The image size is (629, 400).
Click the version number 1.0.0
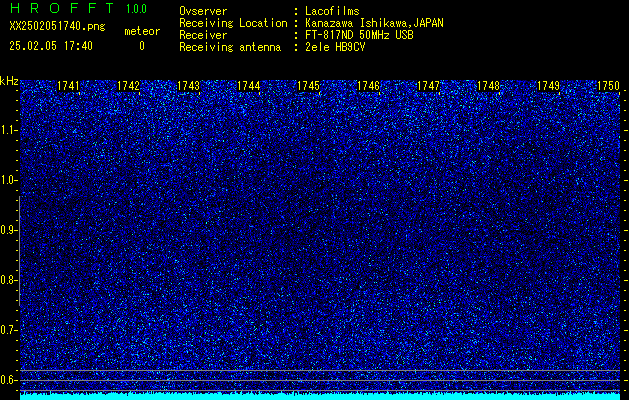point(136,9)
